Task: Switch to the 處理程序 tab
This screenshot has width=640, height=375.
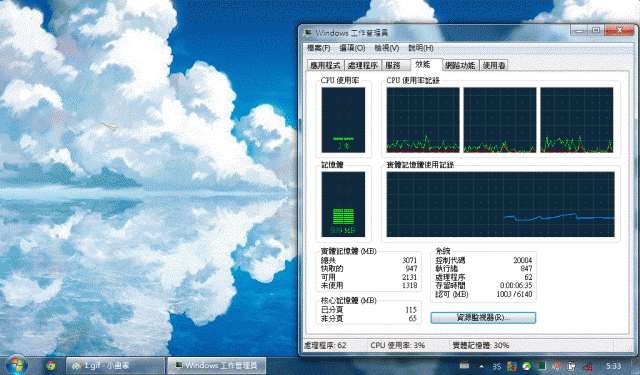Action: click(x=362, y=65)
